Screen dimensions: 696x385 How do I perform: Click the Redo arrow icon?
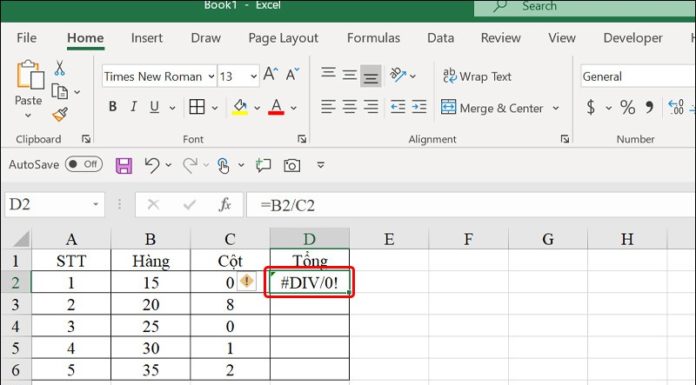(190, 165)
